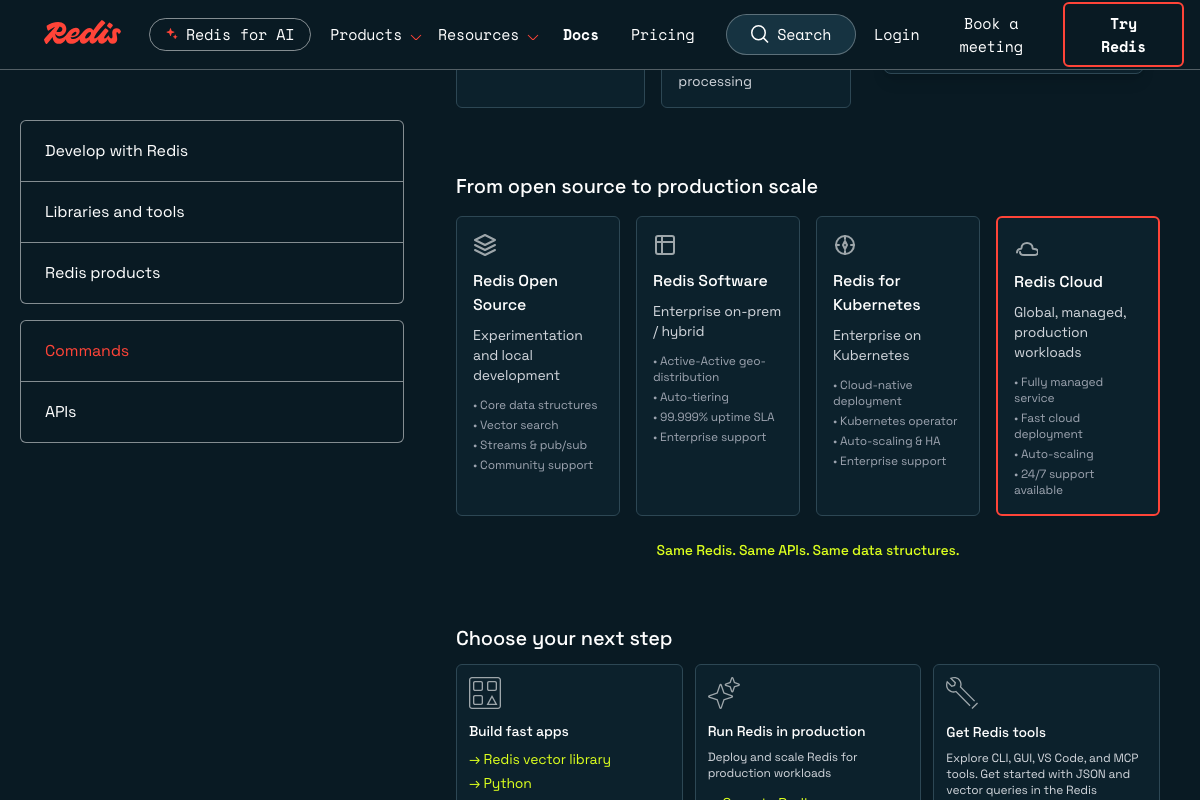Expand Products via its chevron arrow
1200x800 pixels.
416,37
